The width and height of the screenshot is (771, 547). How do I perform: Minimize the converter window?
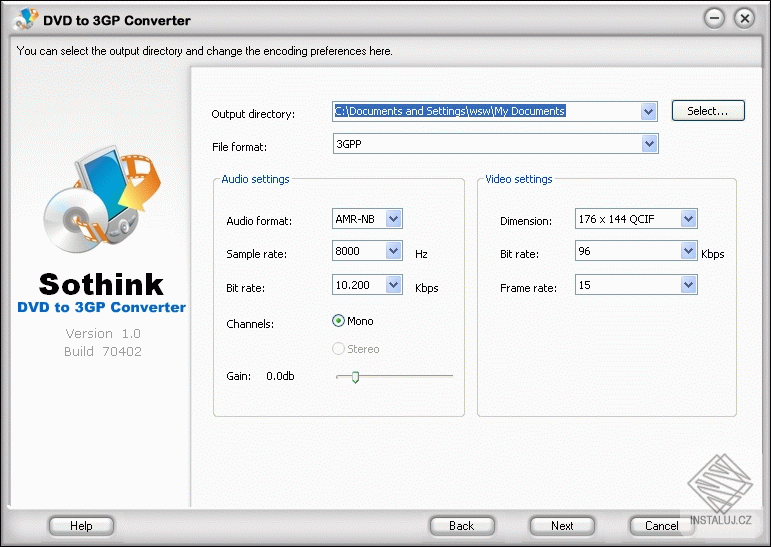714,18
